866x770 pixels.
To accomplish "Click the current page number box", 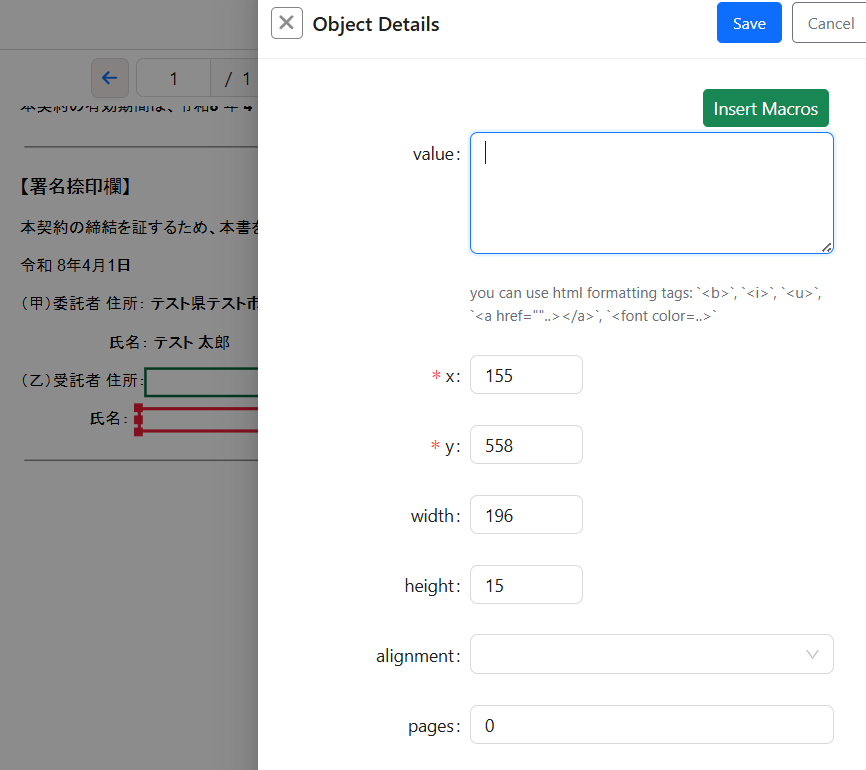I will point(173,78).
